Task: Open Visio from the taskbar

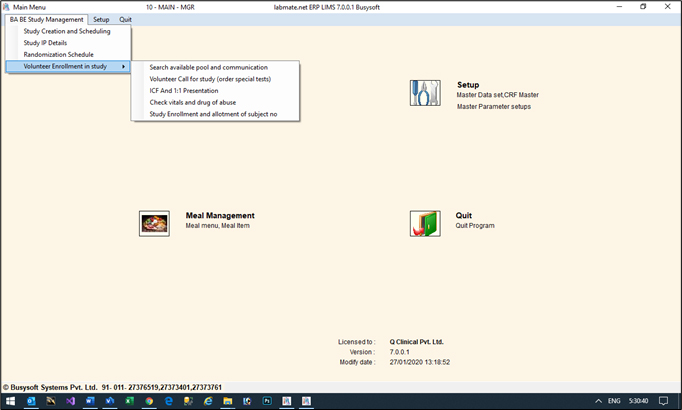Action: 110,401
